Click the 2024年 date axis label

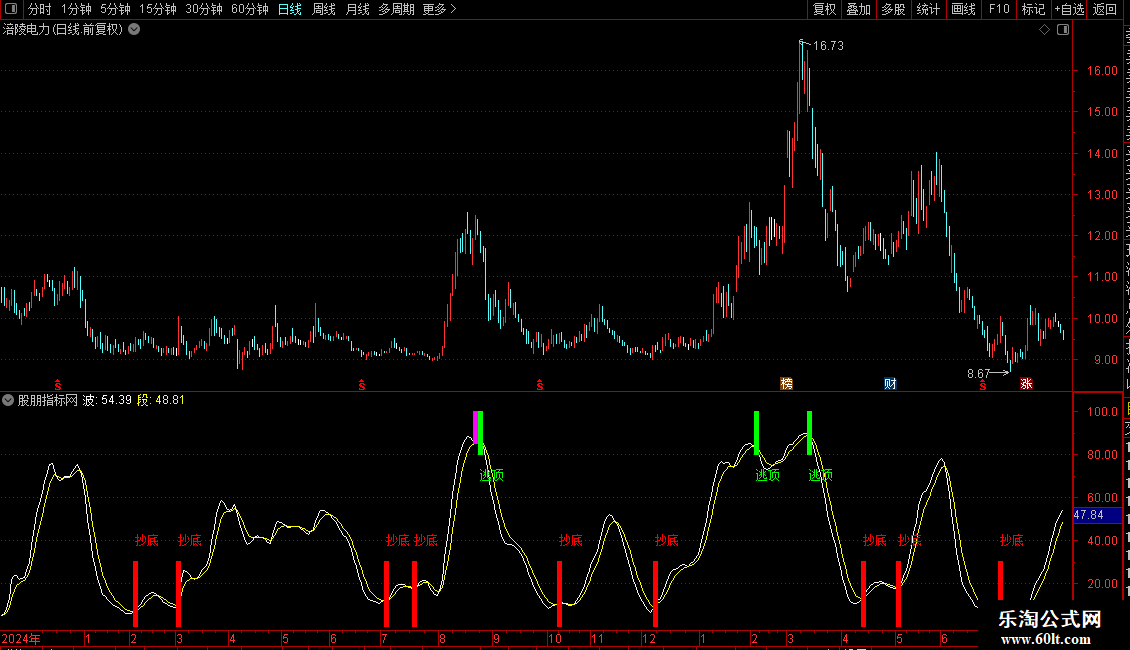click(x=21, y=639)
